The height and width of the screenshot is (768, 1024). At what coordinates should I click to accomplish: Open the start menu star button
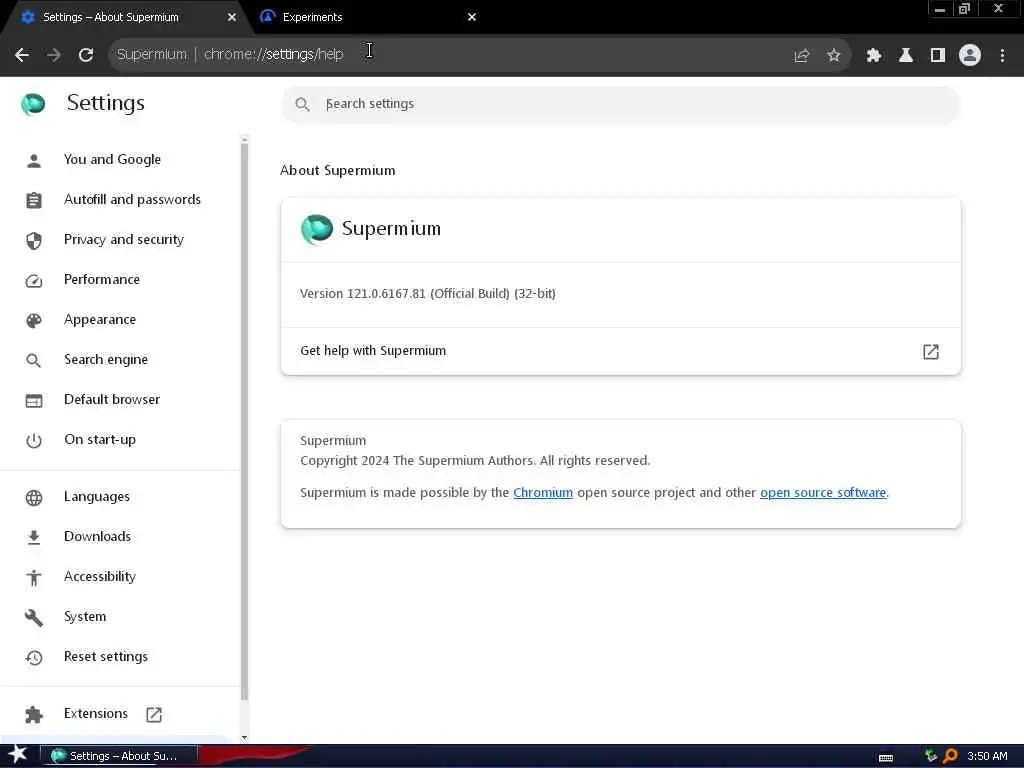[x=18, y=755]
